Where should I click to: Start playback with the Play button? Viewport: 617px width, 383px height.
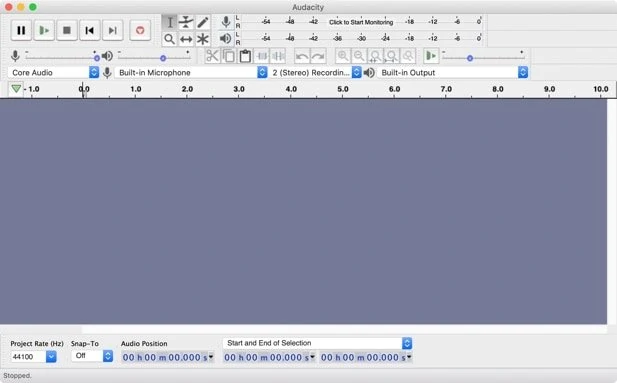pyautogui.click(x=44, y=30)
